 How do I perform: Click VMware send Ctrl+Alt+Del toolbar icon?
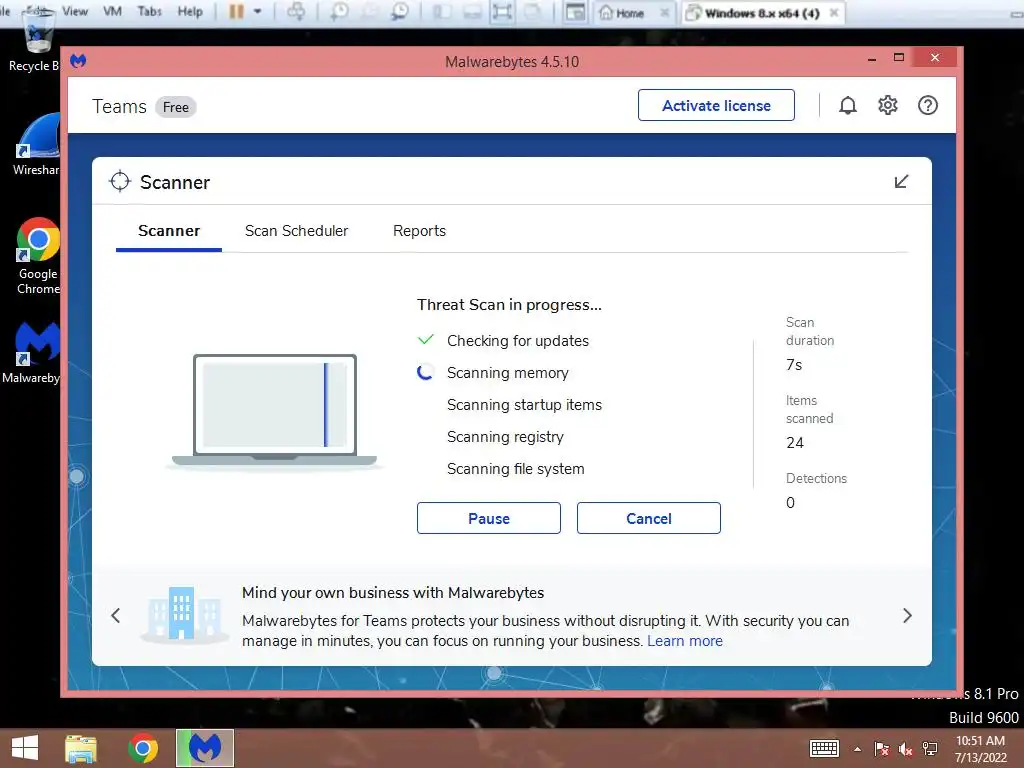tap(296, 11)
